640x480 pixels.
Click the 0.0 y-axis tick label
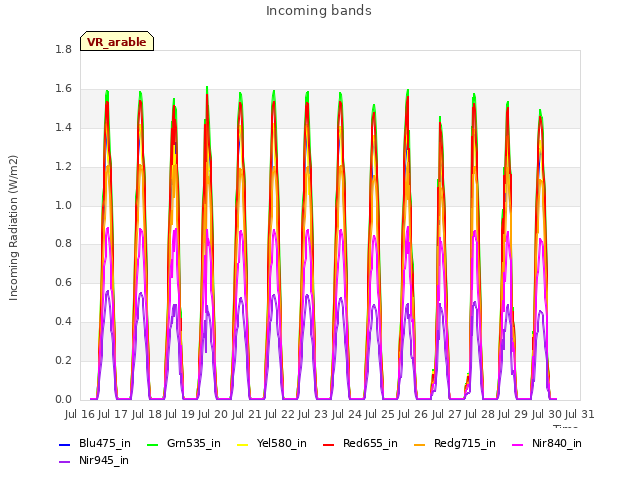pyautogui.click(x=63, y=399)
